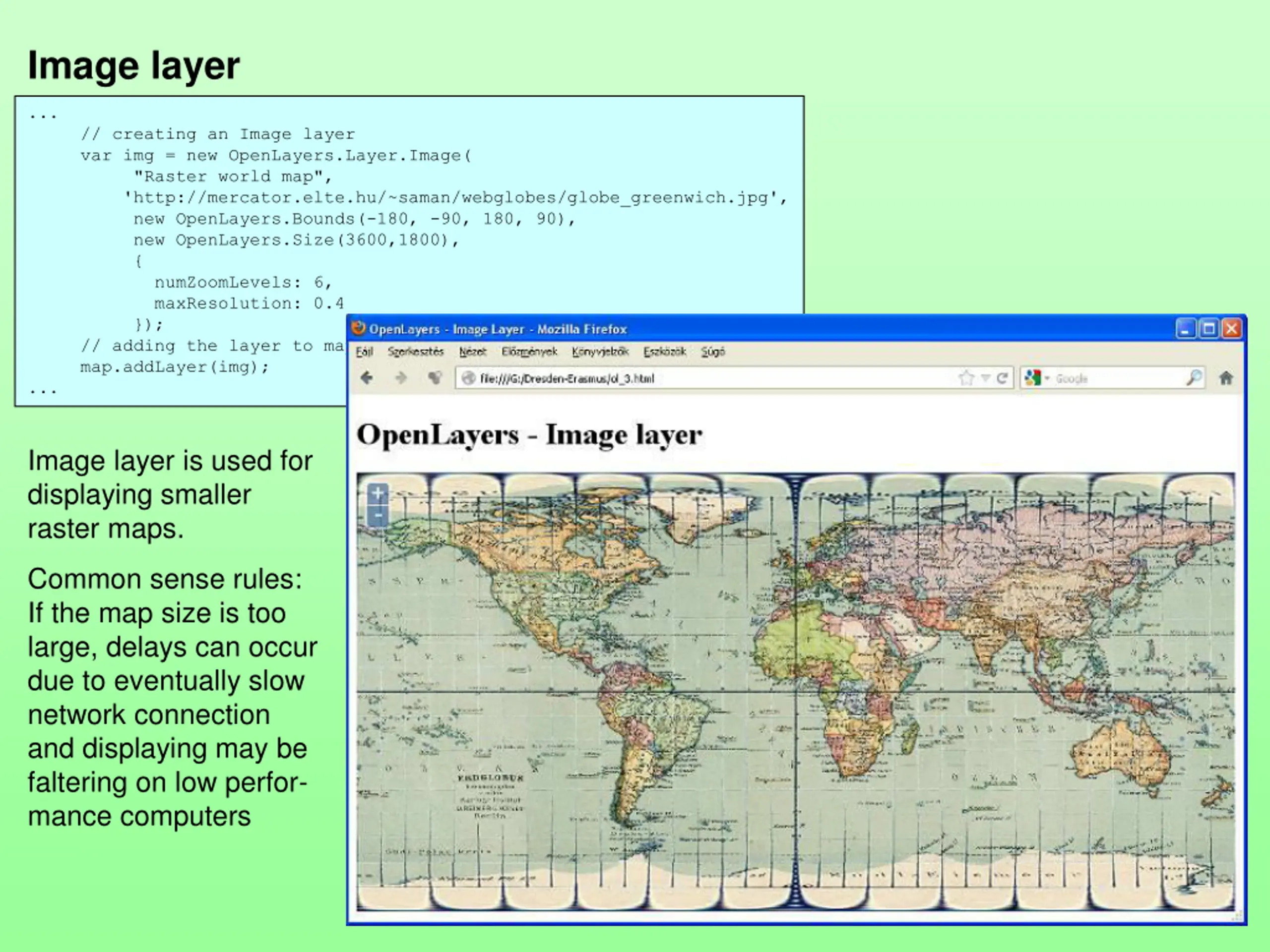Viewport: 1270px width, 952px height.
Task: Open the Könyvjelzők menu
Action: [600, 352]
